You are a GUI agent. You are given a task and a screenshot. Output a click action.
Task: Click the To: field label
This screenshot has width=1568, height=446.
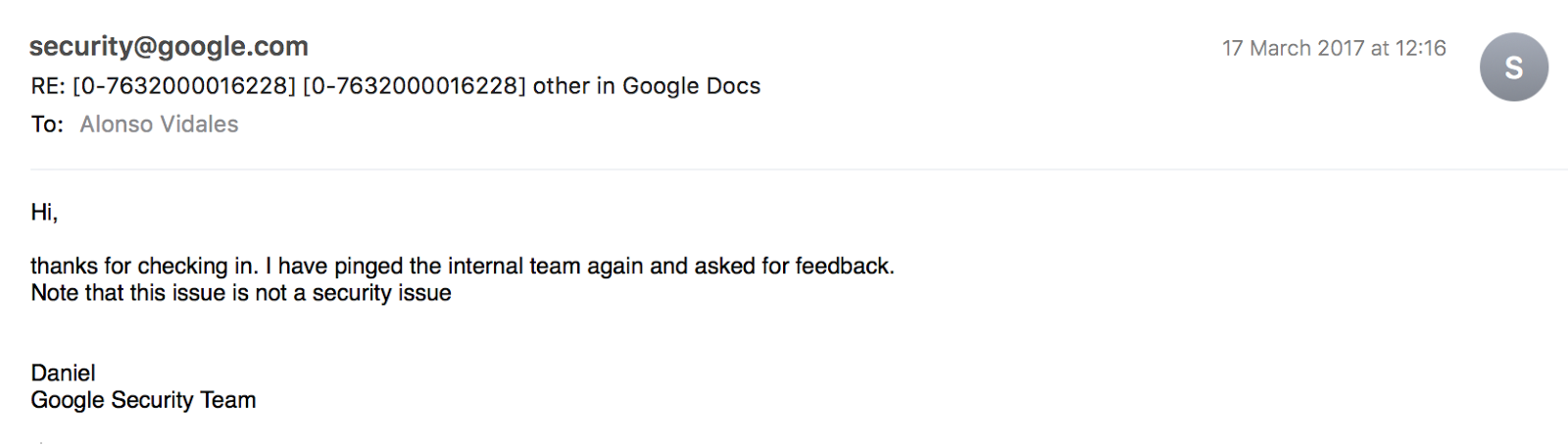click(x=47, y=124)
